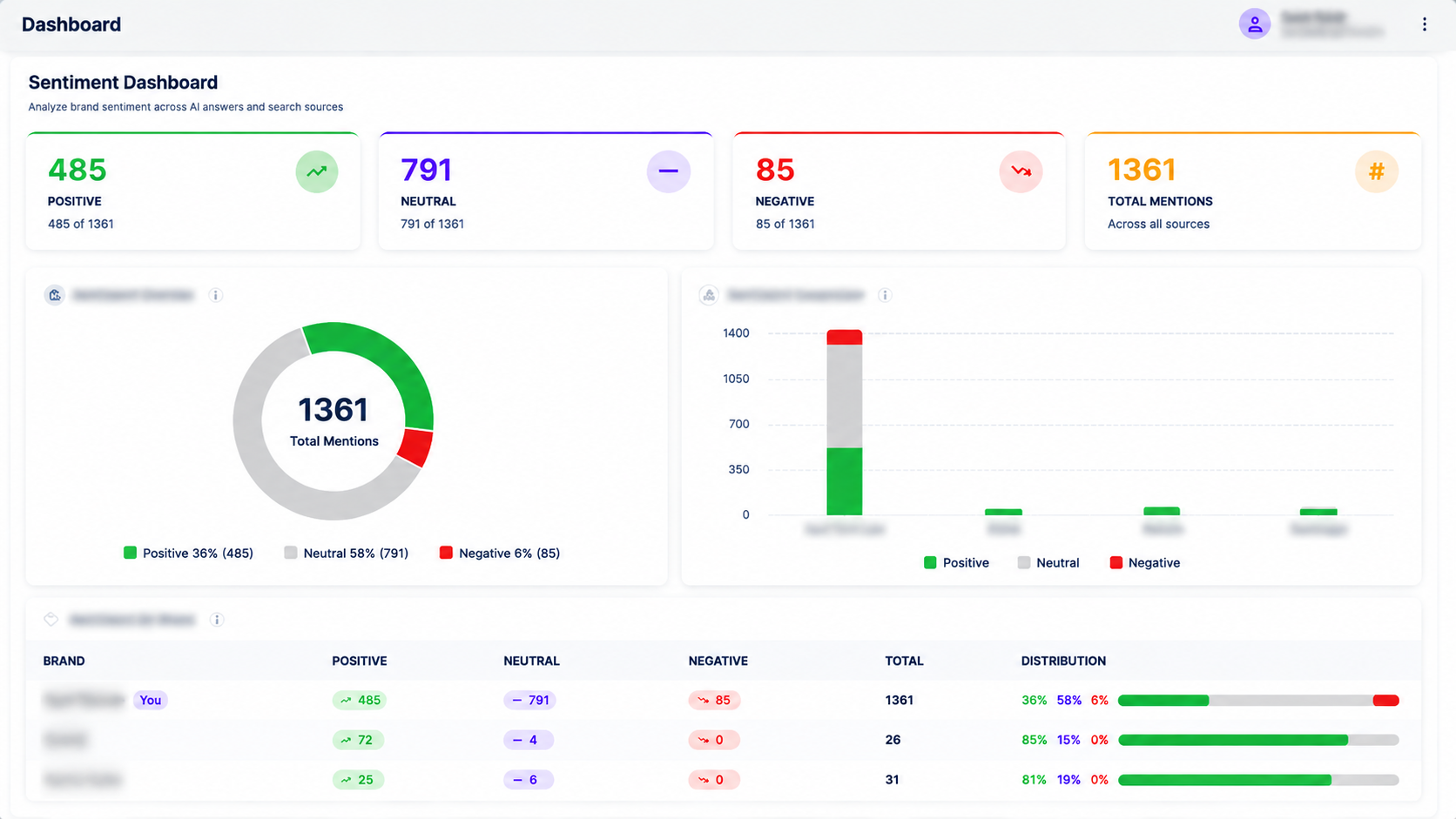Toggle Neutral 58% (791) donut legend item
The image size is (1456, 819).
tap(346, 553)
